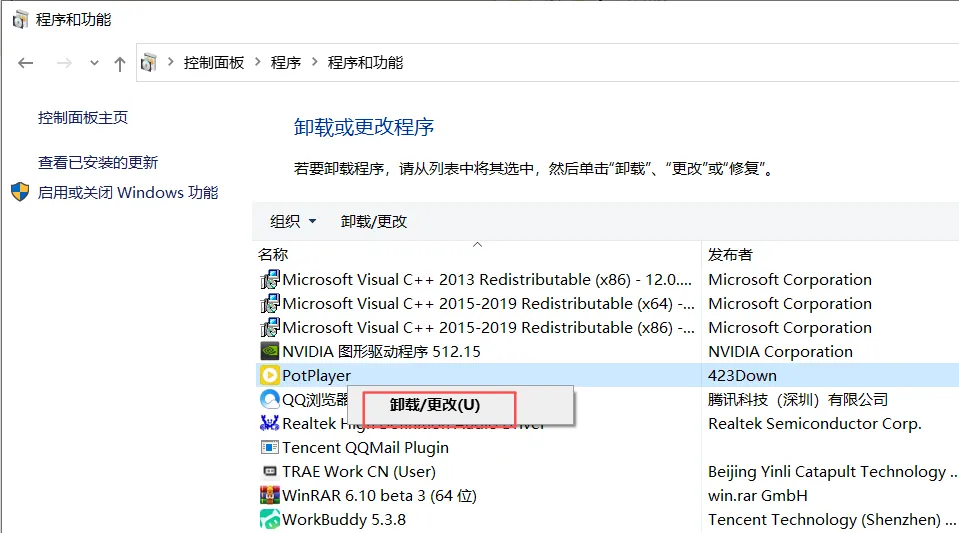This screenshot has width=959, height=533.
Task: Choose 卸载/更改(U) in context menu
Action: [x=435, y=405]
